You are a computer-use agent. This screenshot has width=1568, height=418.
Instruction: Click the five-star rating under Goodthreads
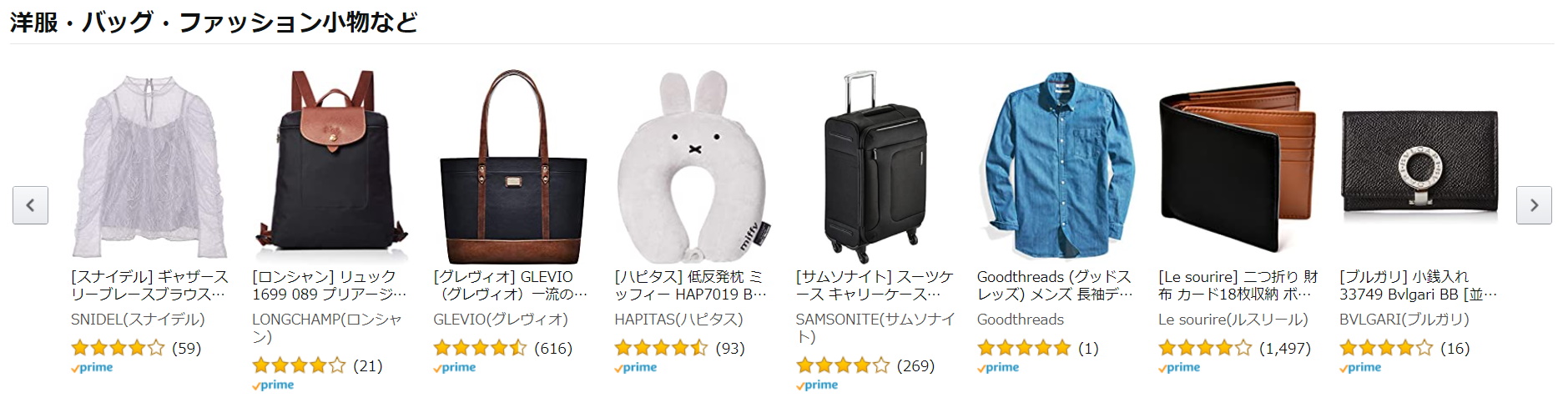(x=1024, y=348)
